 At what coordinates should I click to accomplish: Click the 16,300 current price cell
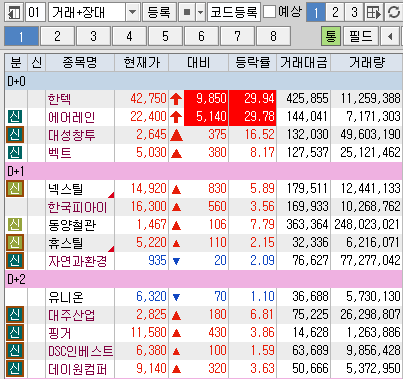(142, 207)
